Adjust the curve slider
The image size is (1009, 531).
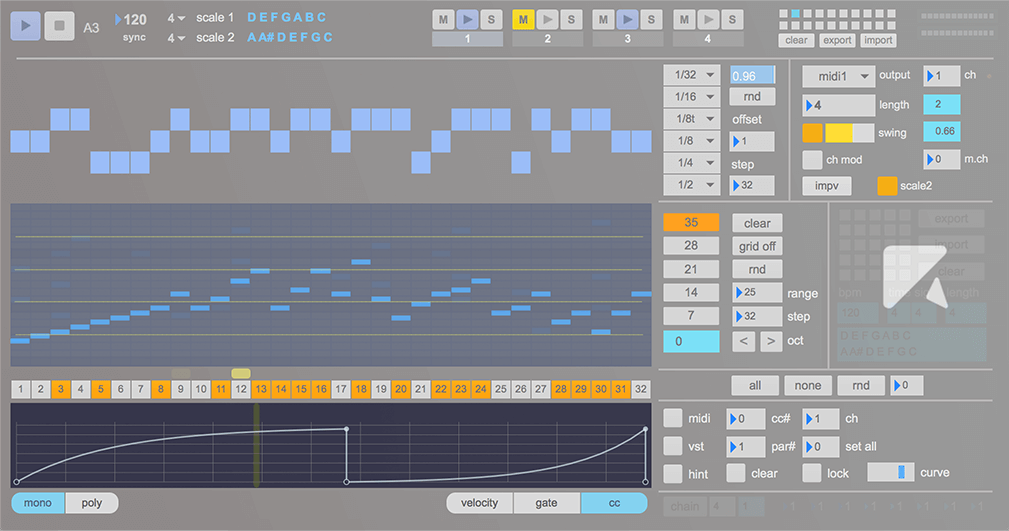(x=891, y=472)
